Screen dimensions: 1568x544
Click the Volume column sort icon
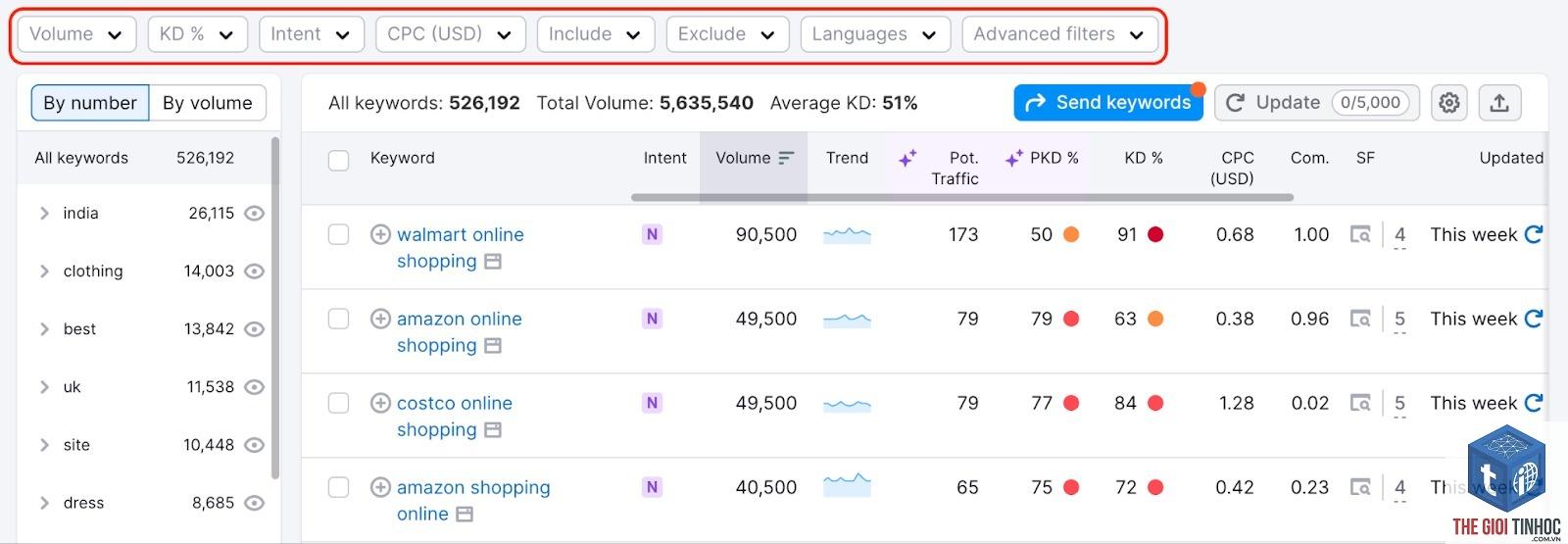(x=786, y=158)
